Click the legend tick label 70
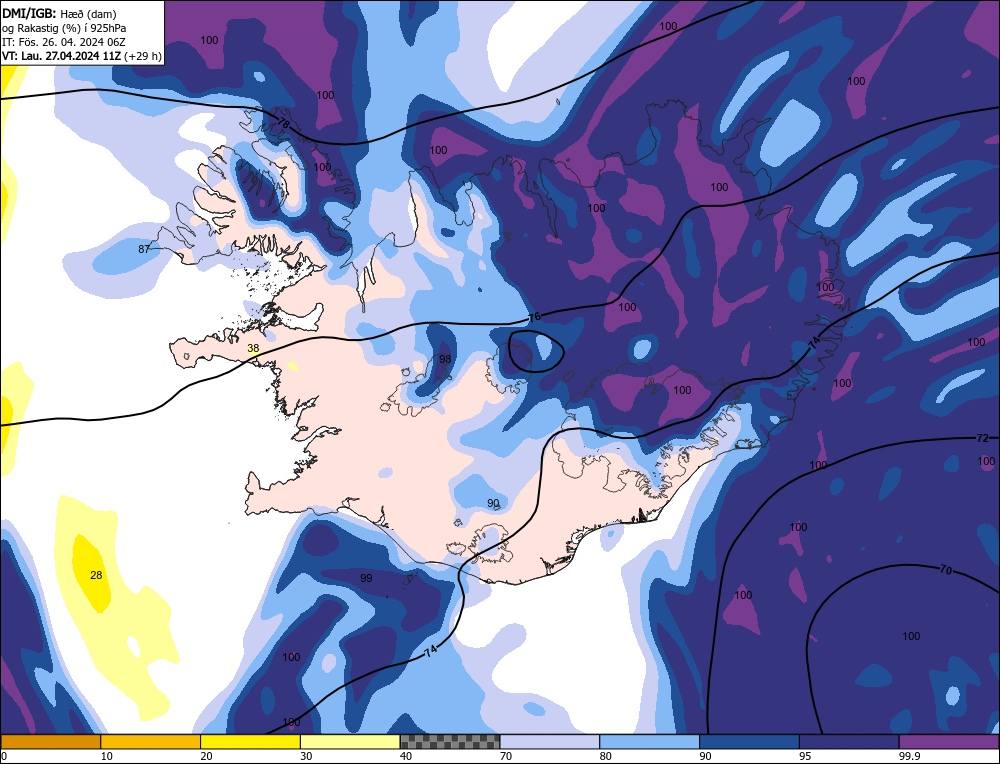Screen dimensions: 1000x764 (x=506, y=756)
